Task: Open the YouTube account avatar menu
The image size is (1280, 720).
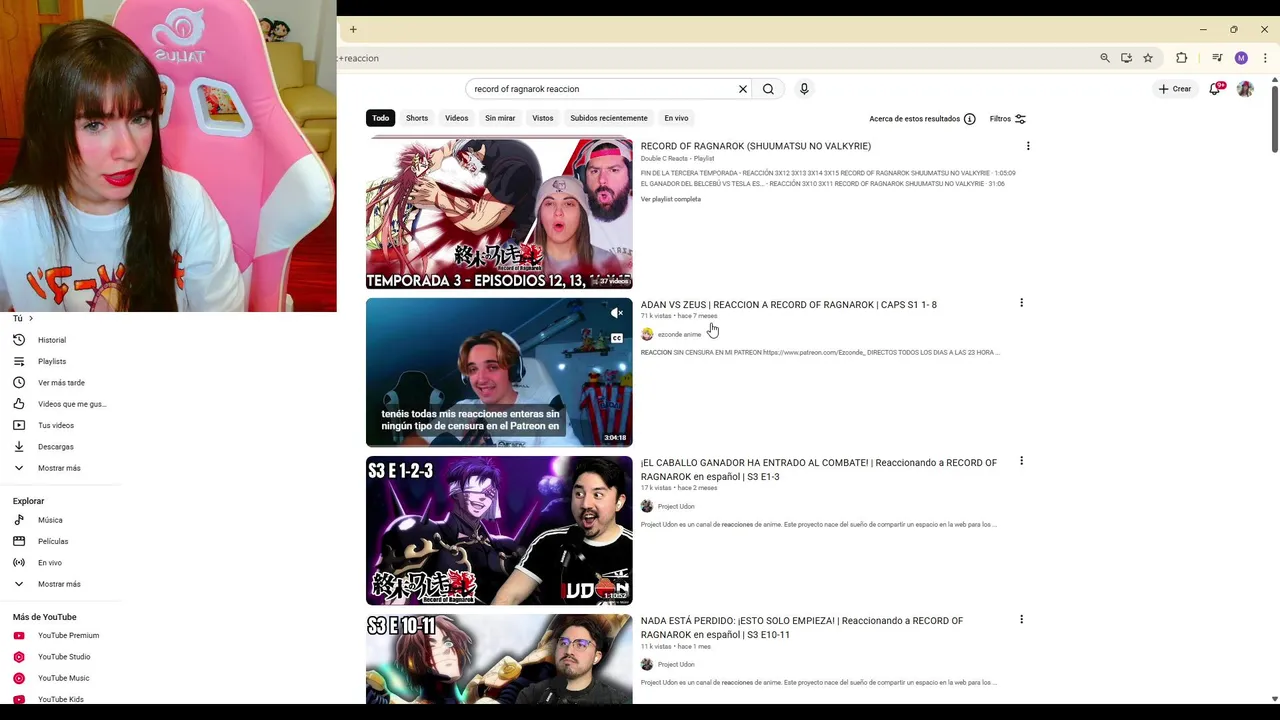Action: tap(1245, 89)
